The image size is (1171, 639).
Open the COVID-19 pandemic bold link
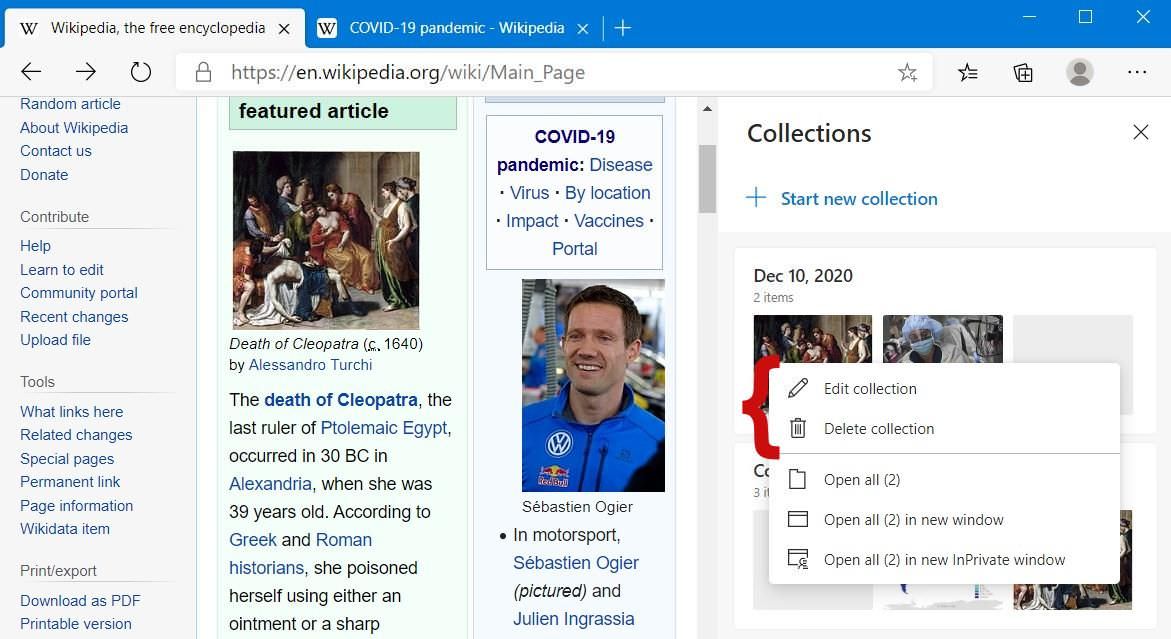[556, 151]
